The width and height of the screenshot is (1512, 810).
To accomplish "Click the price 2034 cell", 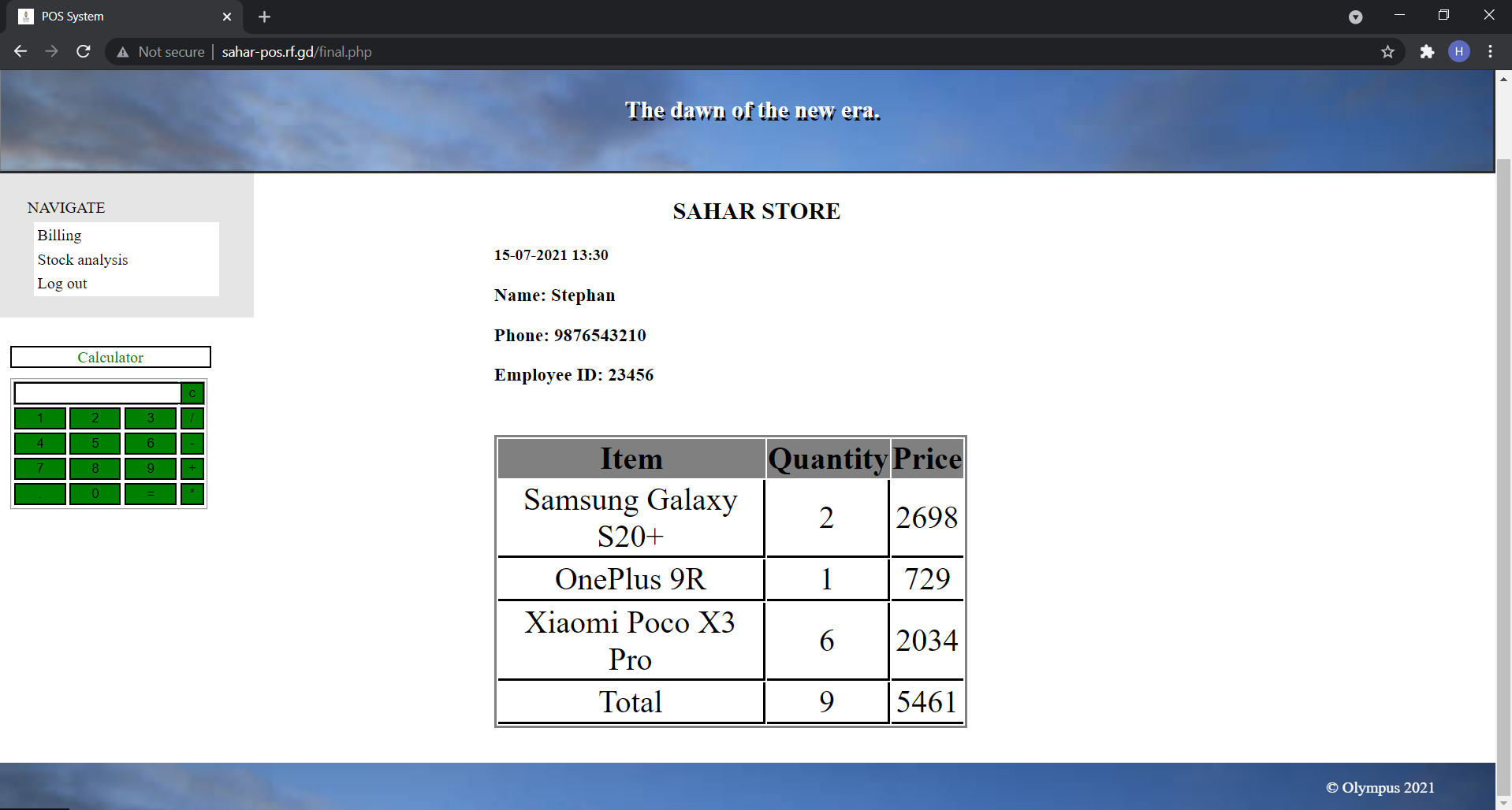I will [927, 641].
